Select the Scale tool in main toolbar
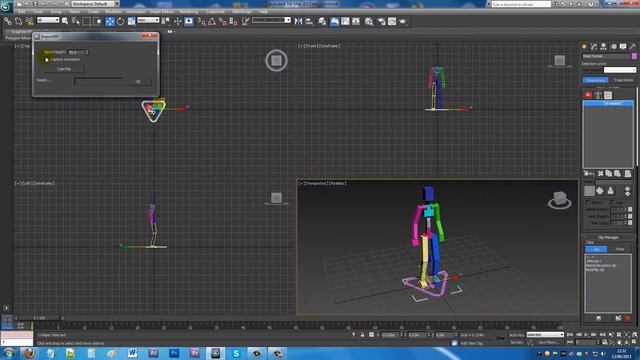640x360 pixels. [x=131, y=21]
